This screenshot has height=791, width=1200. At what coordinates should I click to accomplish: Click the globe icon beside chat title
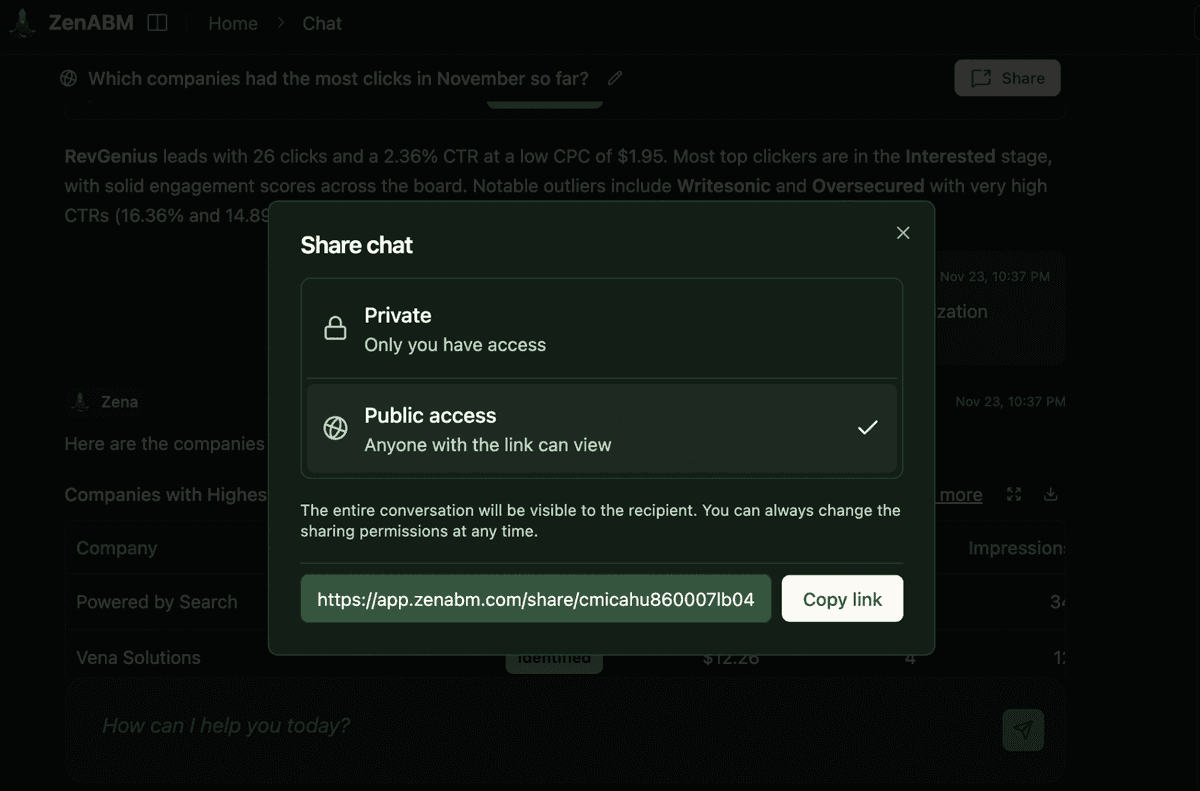69,78
